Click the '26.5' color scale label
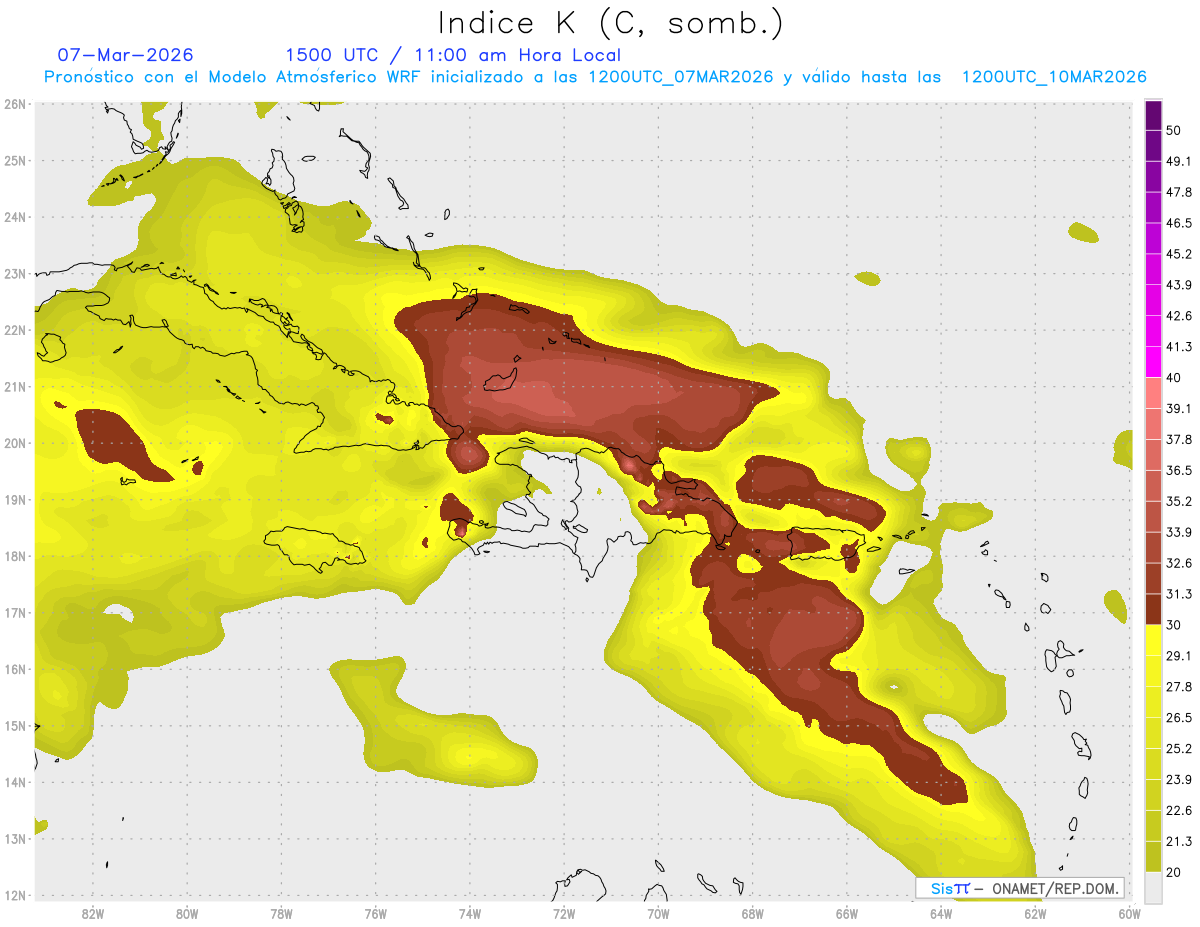Viewport: 1200px width, 927px height. click(x=1179, y=717)
